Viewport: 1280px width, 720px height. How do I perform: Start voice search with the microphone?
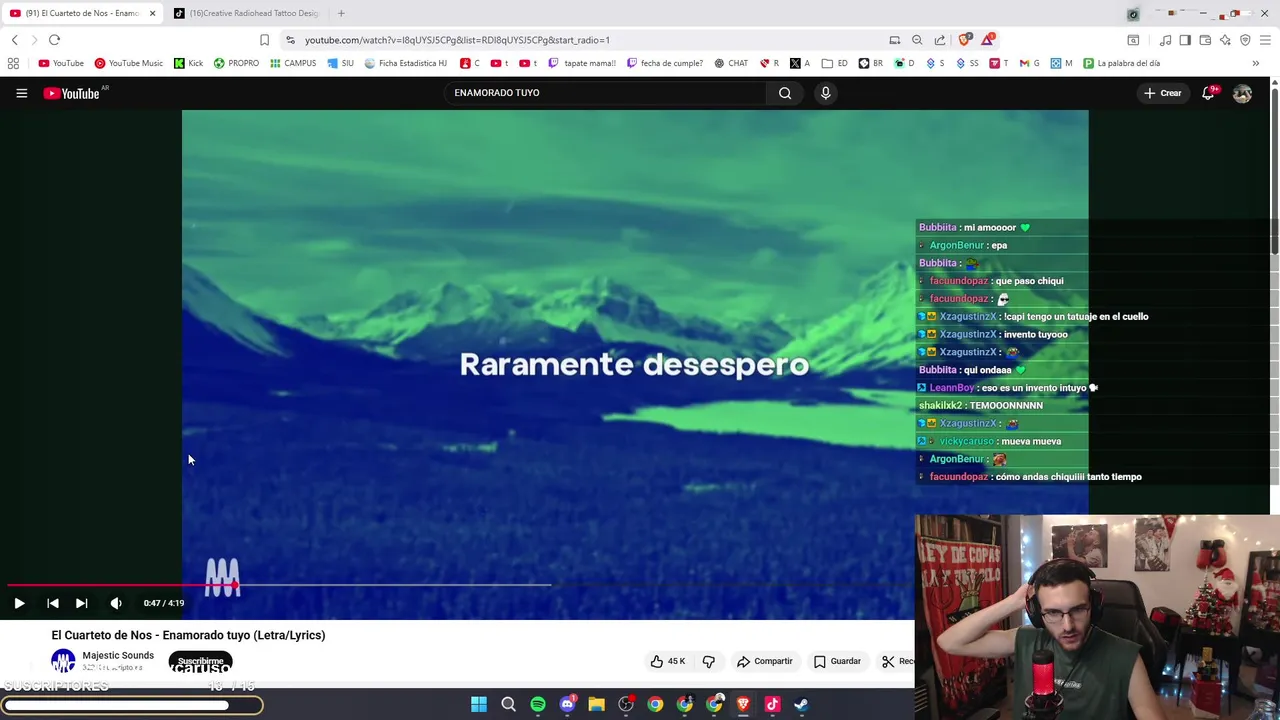click(x=825, y=93)
